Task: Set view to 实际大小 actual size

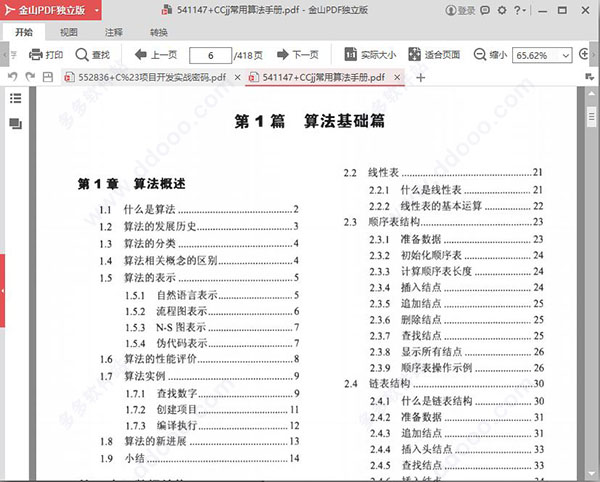Action: (370, 55)
